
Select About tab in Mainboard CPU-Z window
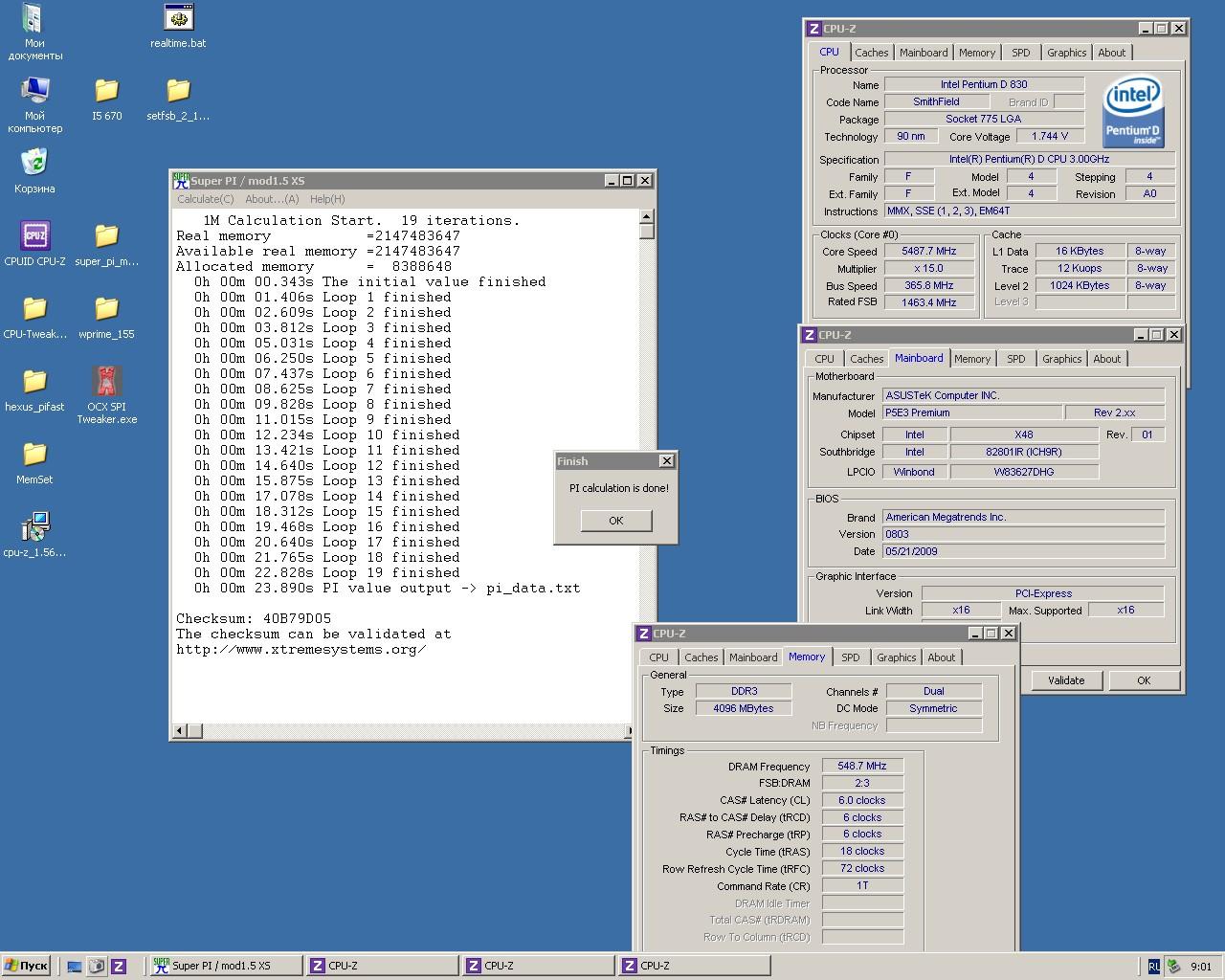(x=1107, y=359)
